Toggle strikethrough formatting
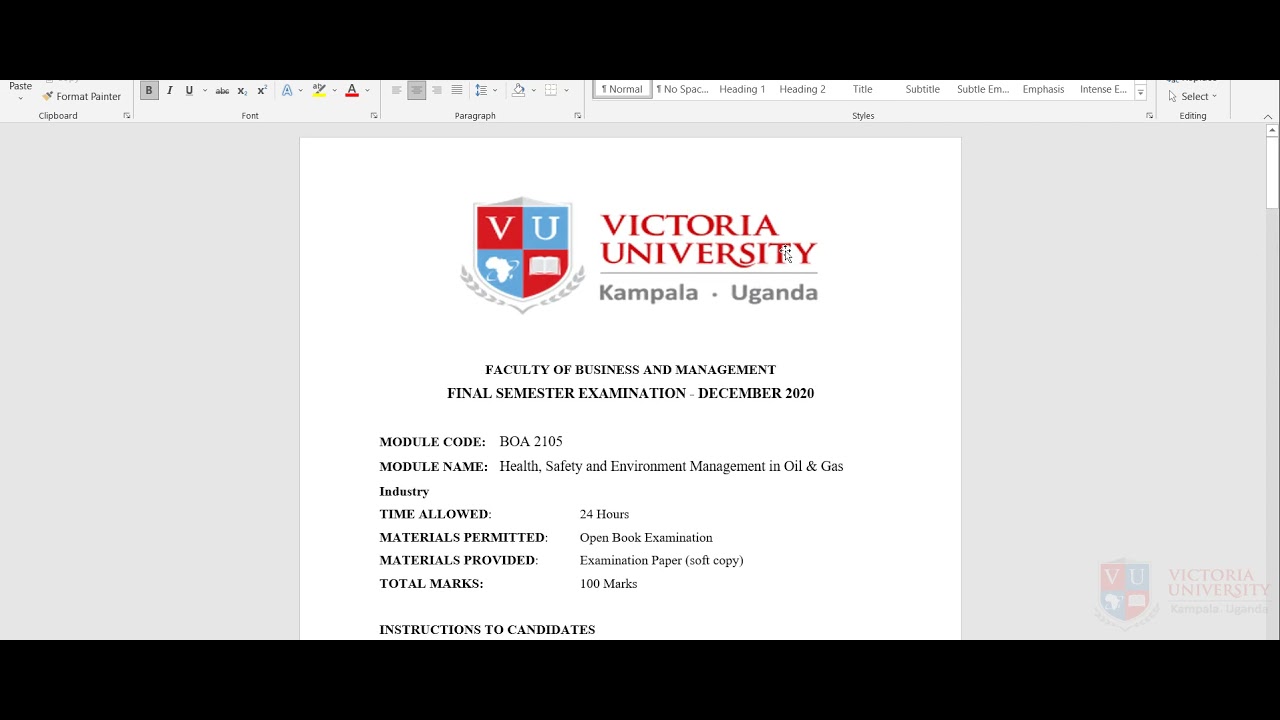 coord(222,91)
